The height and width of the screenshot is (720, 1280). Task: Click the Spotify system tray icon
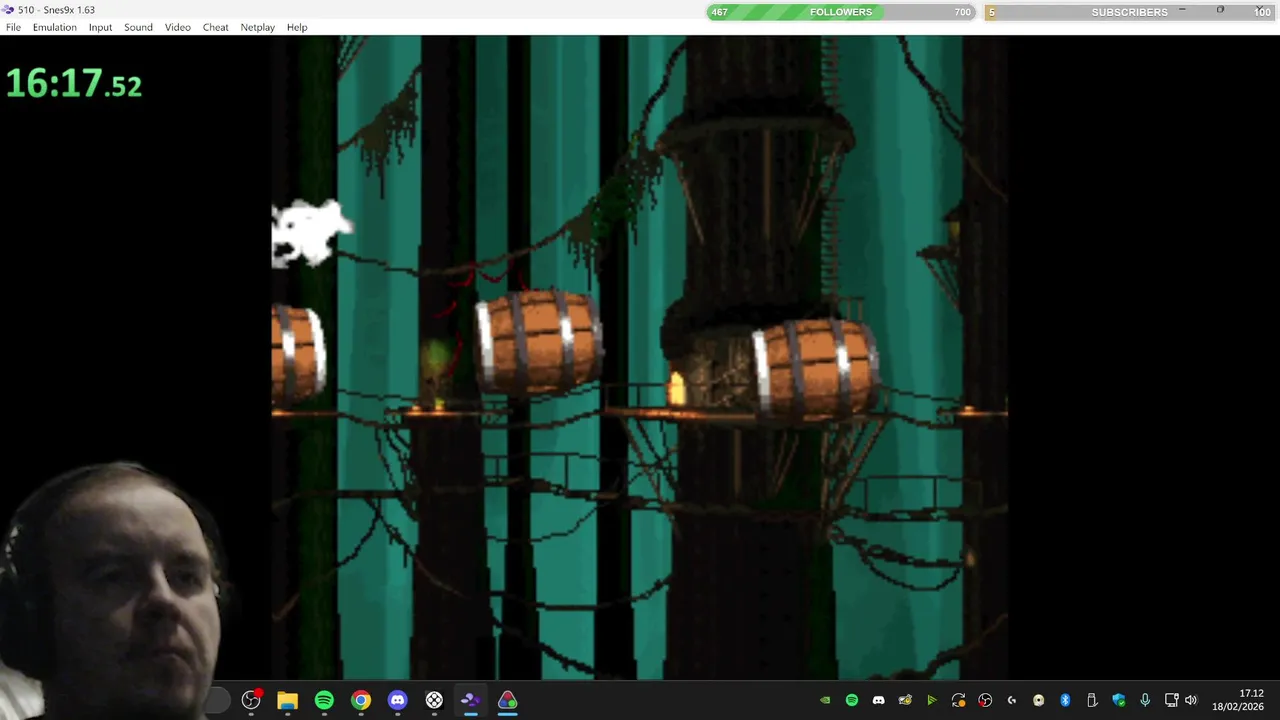(852, 700)
